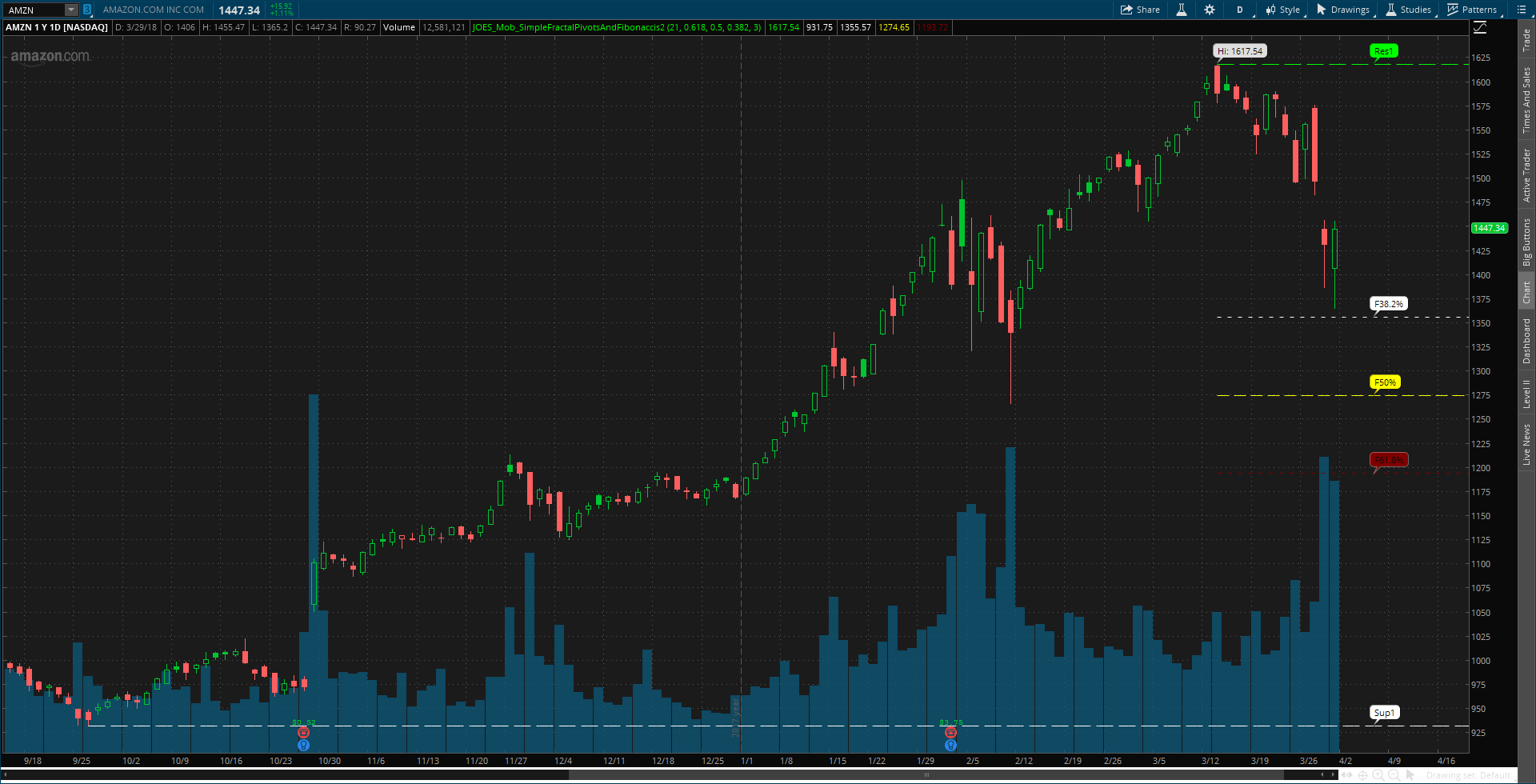1536x784 pixels.
Task: Open the Trade side tab
Action: point(1526,40)
